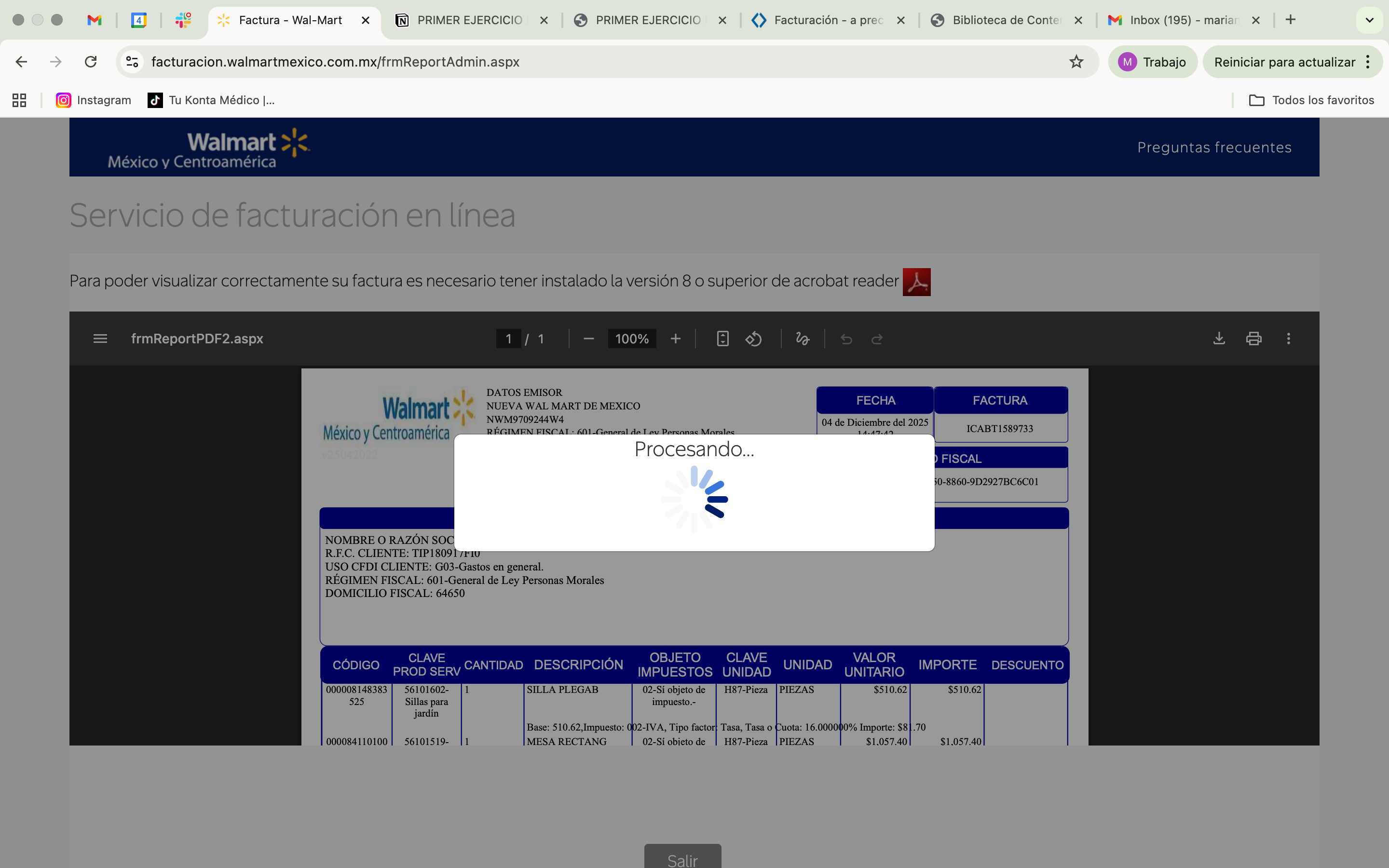Image resolution: width=1389 pixels, height=868 pixels.
Task: Zoom in the PDF document
Action: tap(676, 339)
